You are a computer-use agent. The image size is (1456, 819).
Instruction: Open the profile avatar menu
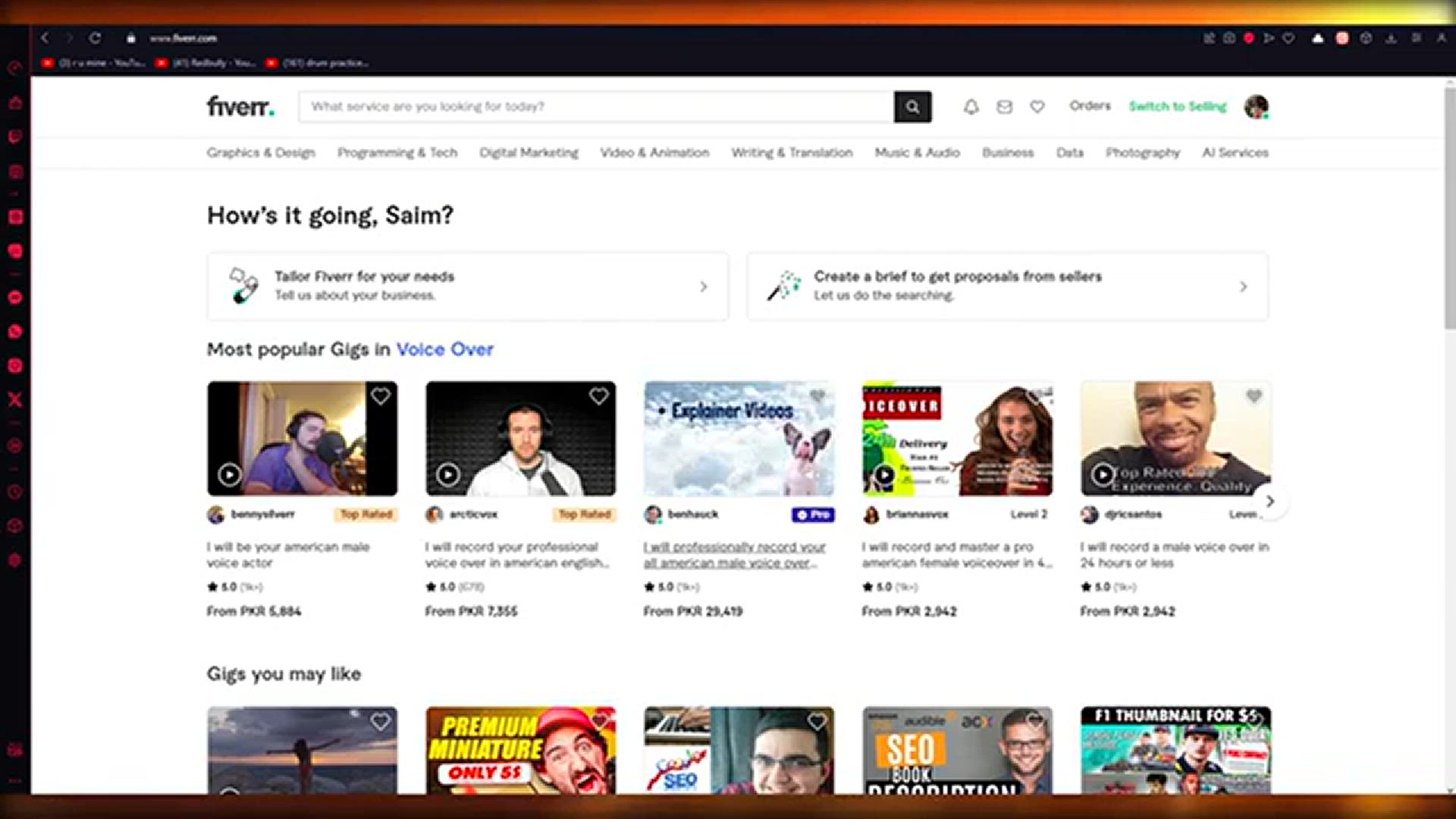(x=1256, y=107)
